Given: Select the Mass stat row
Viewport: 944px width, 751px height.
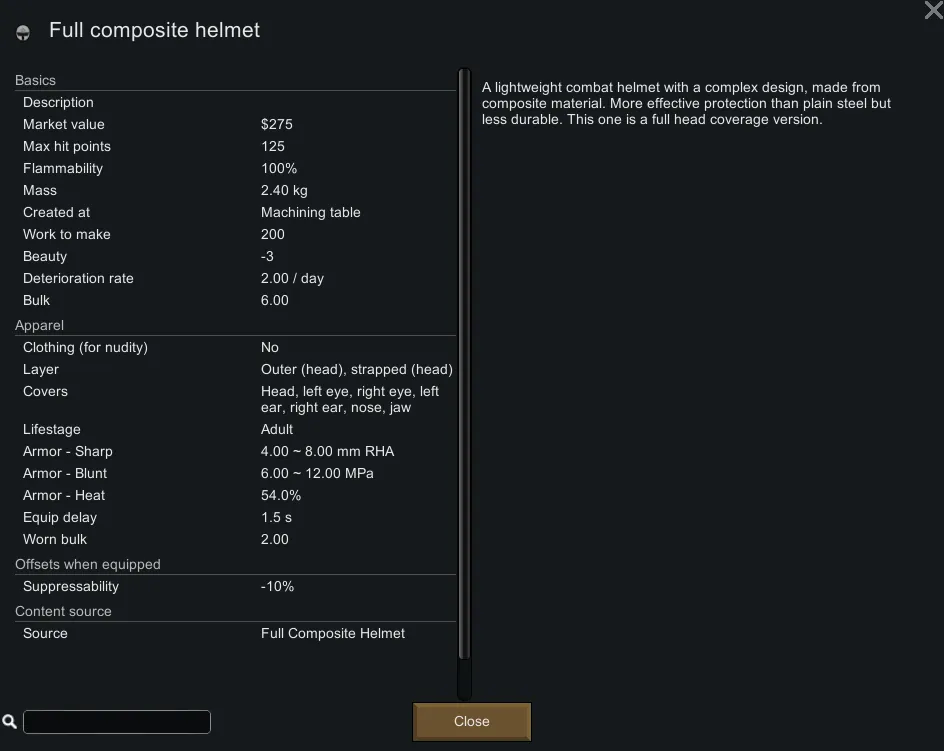Looking at the screenshot, I should (235, 191).
